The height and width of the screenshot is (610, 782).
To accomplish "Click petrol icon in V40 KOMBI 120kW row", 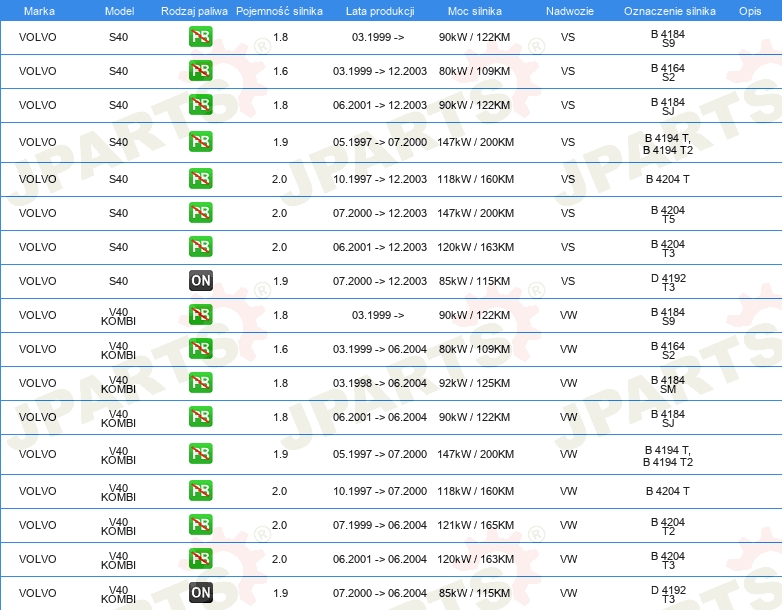I will [x=200, y=558].
